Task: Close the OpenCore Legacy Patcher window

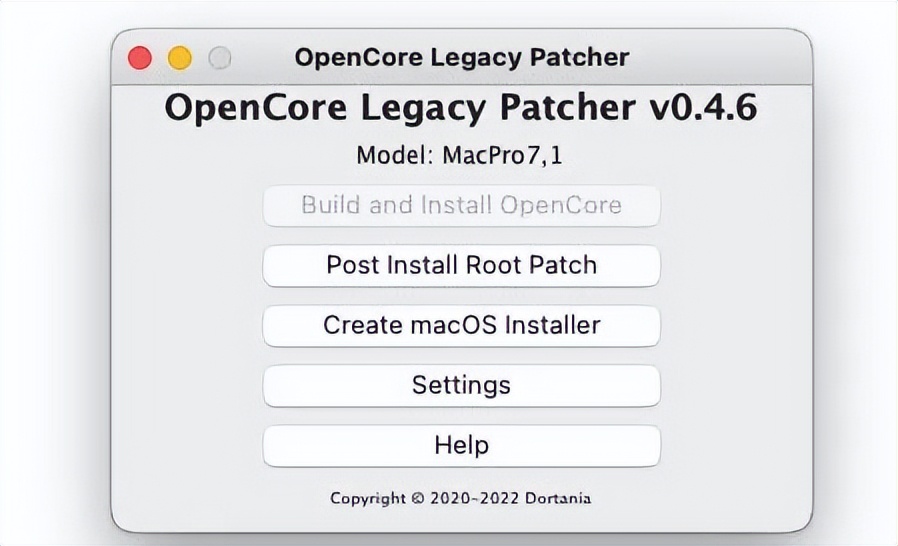Action: [x=140, y=58]
